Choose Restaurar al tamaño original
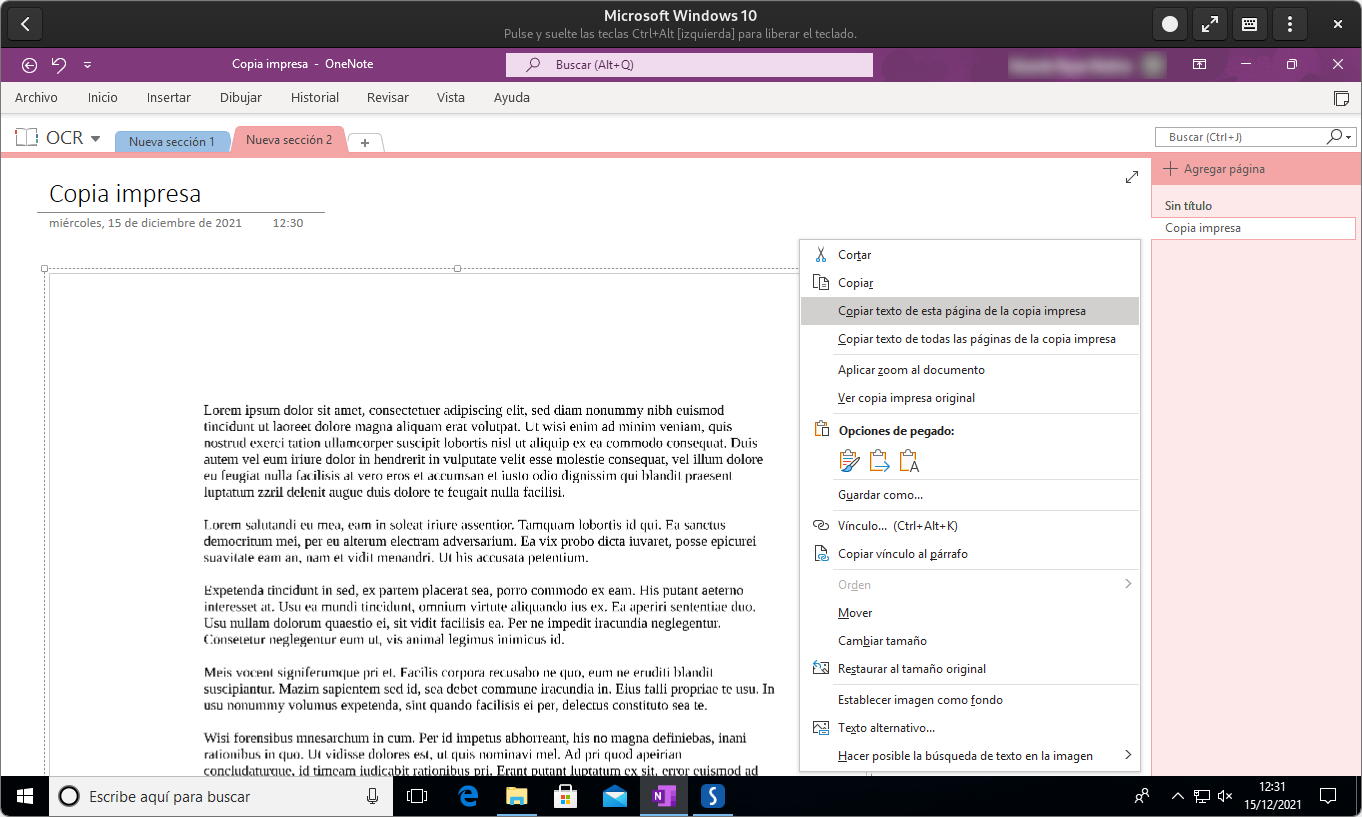The height and width of the screenshot is (817, 1362). pyautogui.click(x=970, y=669)
